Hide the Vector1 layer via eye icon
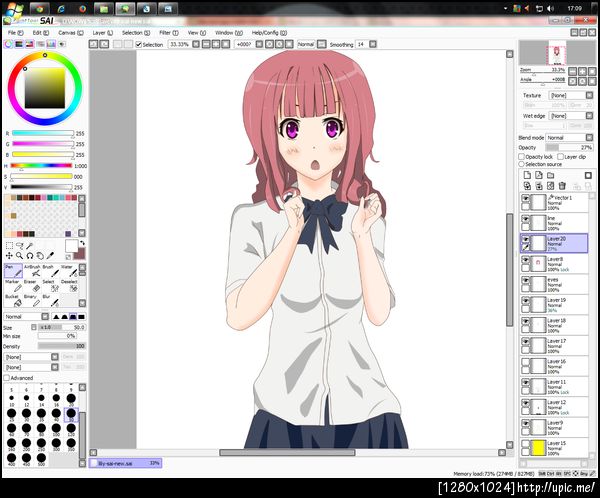 526,198
